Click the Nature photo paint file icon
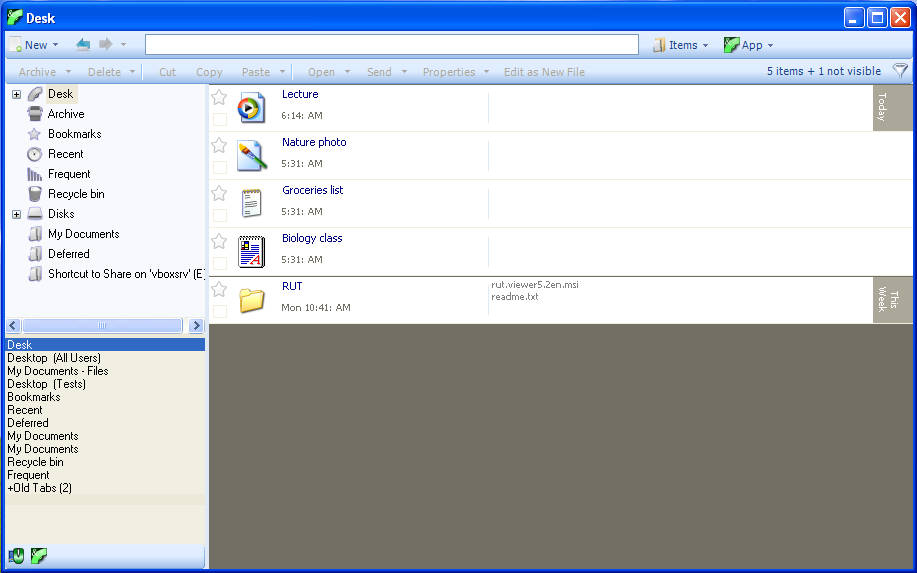 pyautogui.click(x=251, y=156)
